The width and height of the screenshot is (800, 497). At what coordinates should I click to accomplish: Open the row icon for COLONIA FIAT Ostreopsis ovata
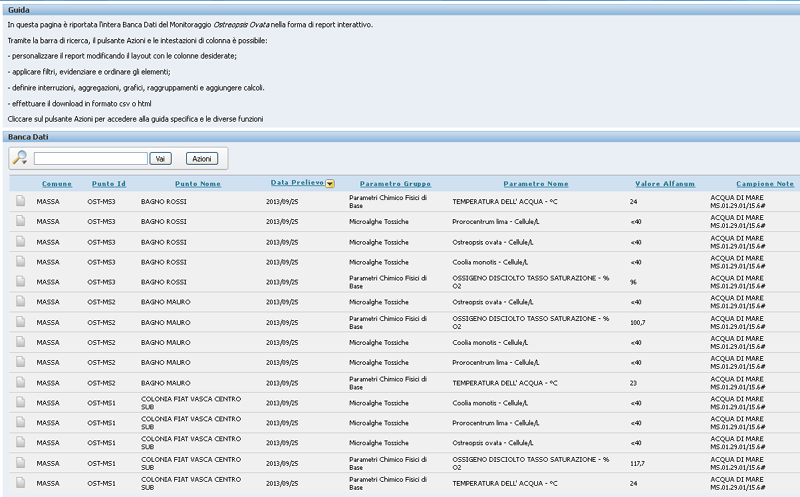pyautogui.click(x=20, y=443)
